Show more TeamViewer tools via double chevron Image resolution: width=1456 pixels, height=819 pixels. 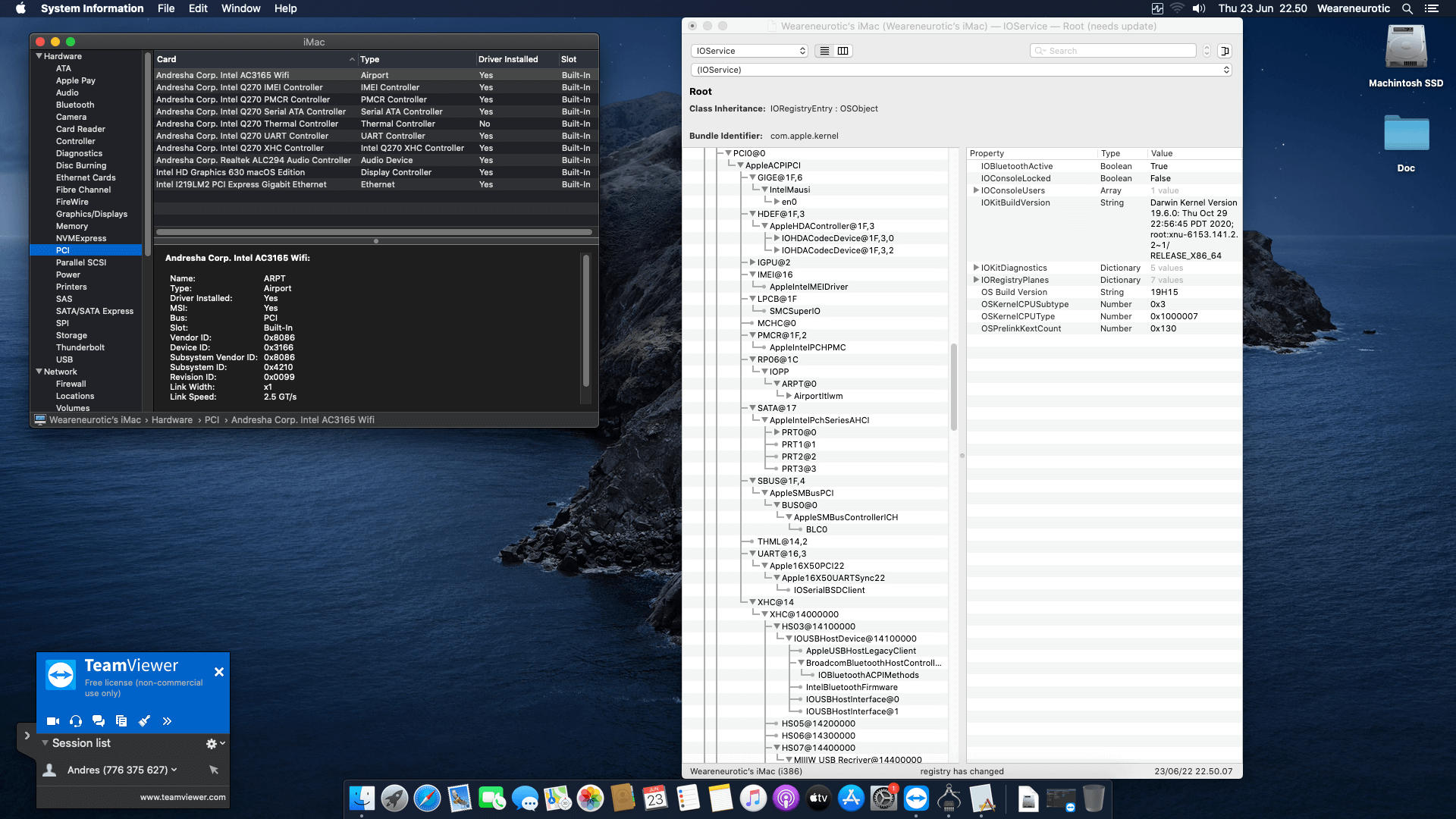click(x=167, y=721)
